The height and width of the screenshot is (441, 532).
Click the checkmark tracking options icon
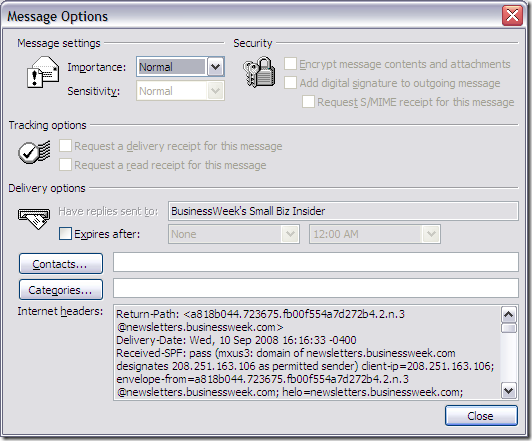click(34, 152)
